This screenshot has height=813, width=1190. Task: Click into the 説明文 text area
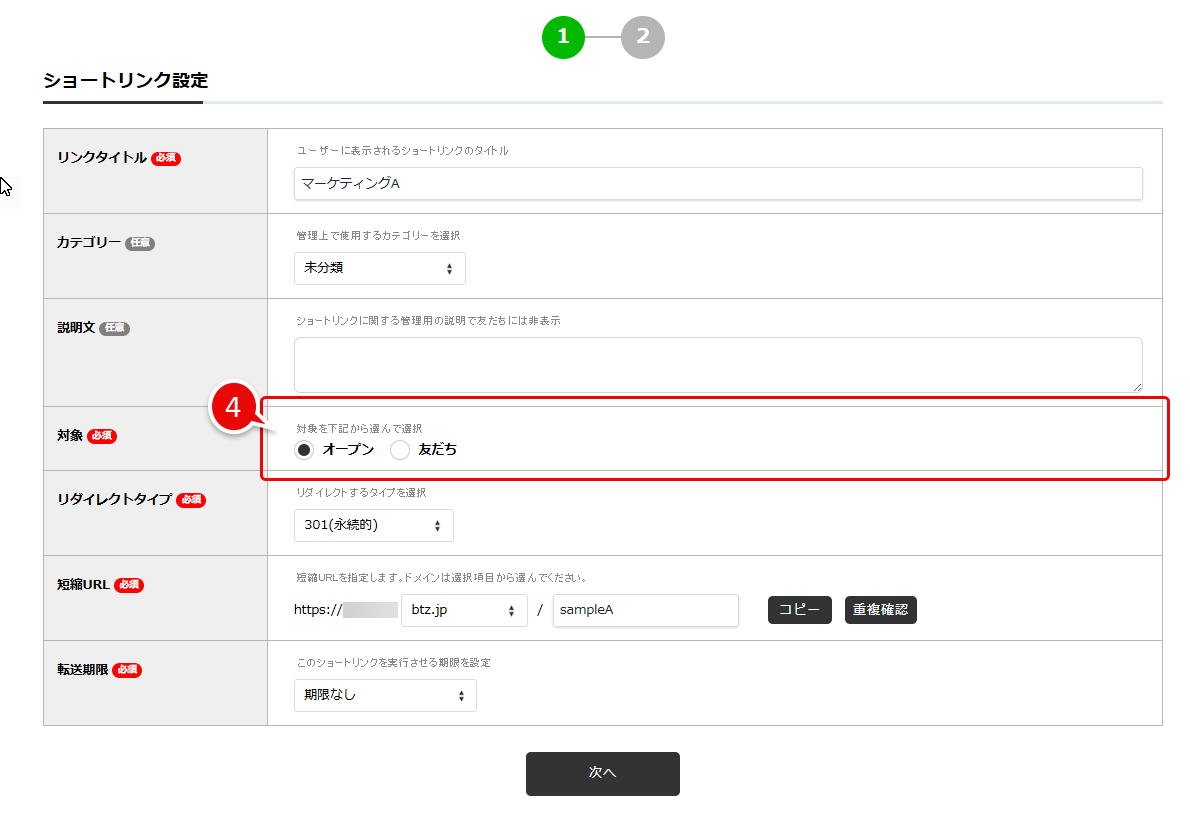click(x=717, y=364)
